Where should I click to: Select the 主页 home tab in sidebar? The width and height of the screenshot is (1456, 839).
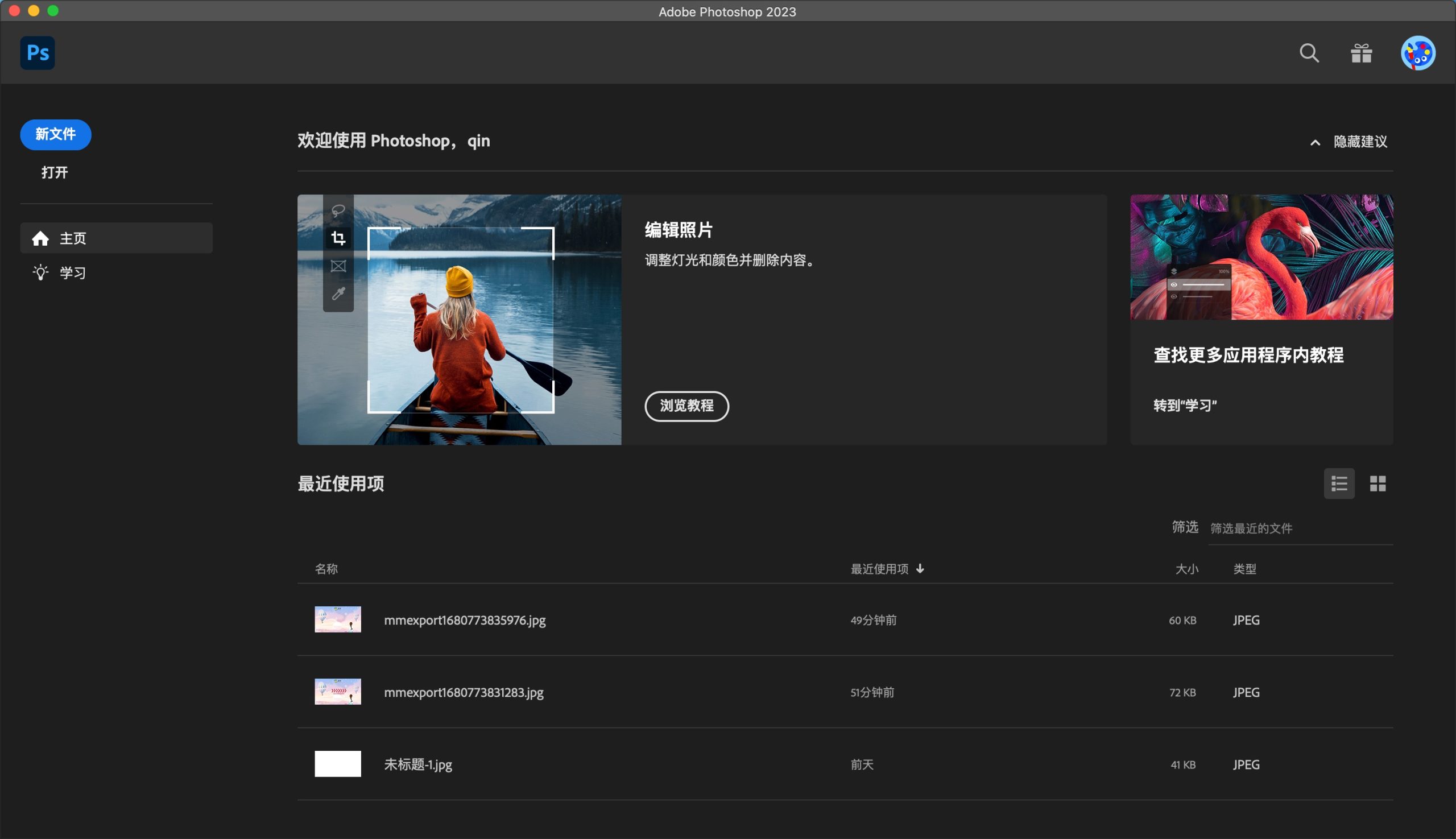click(117, 238)
